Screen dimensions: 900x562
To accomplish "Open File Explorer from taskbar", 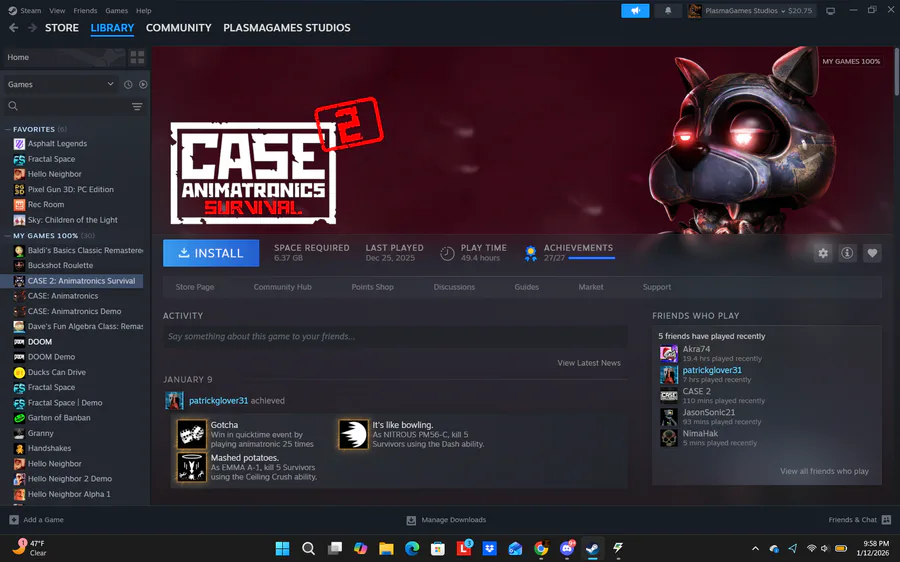I will pyautogui.click(x=386, y=548).
